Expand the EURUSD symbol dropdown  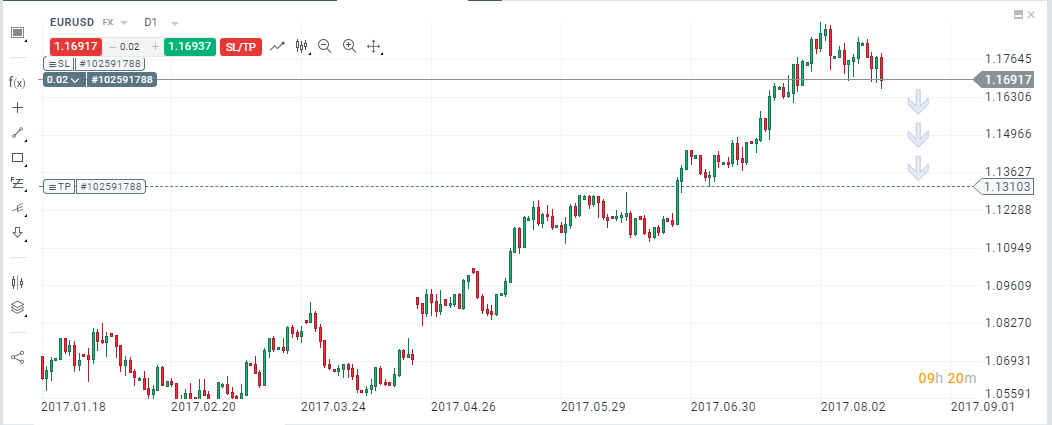point(123,21)
